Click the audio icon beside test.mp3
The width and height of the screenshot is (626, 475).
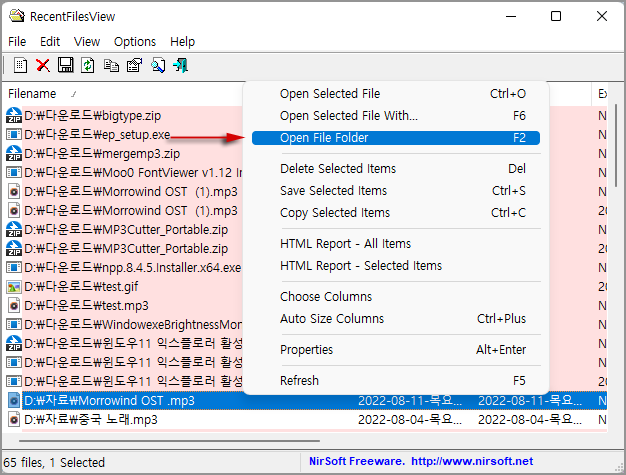[14, 306]
